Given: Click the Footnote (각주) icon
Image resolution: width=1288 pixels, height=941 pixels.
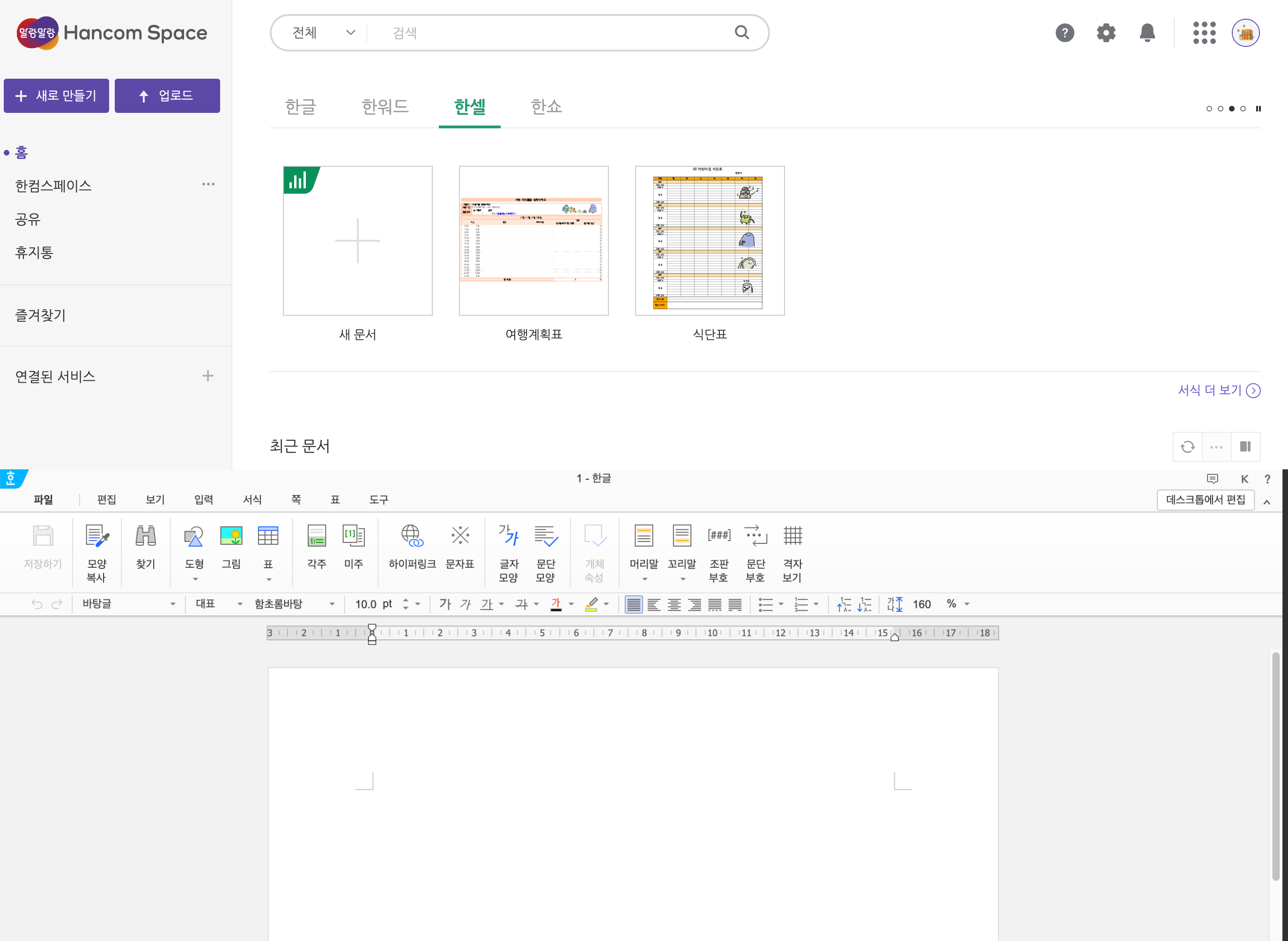Looking at the screenshot, I should tap(317, 536).
